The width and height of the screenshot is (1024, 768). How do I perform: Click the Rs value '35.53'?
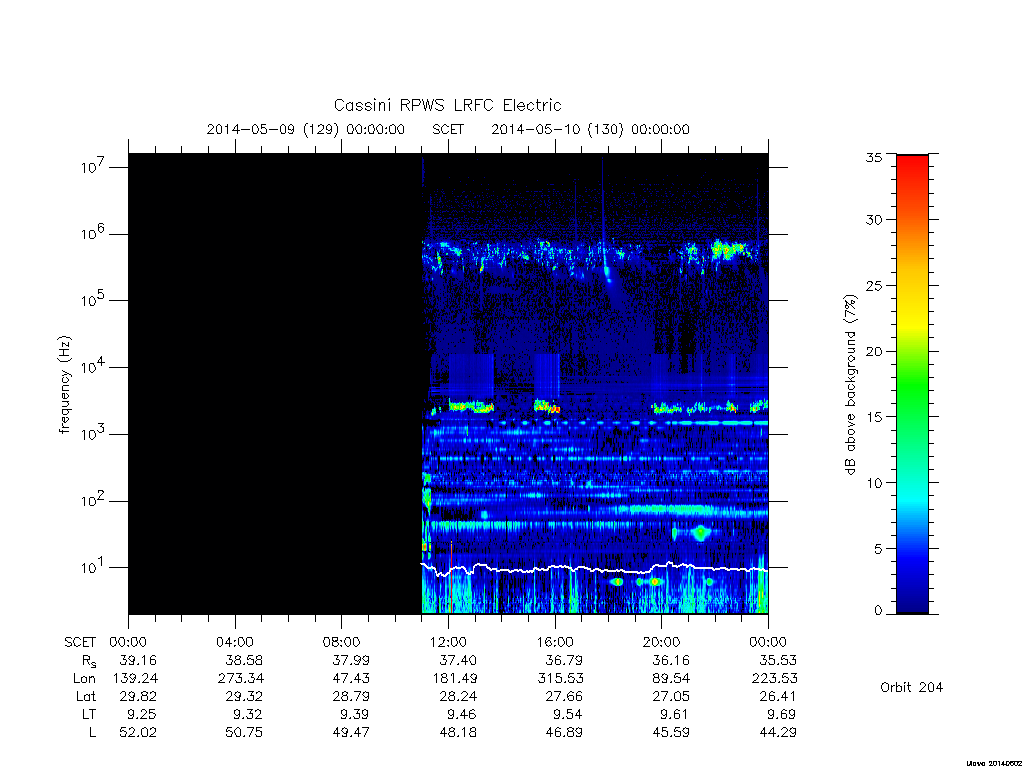778,660
